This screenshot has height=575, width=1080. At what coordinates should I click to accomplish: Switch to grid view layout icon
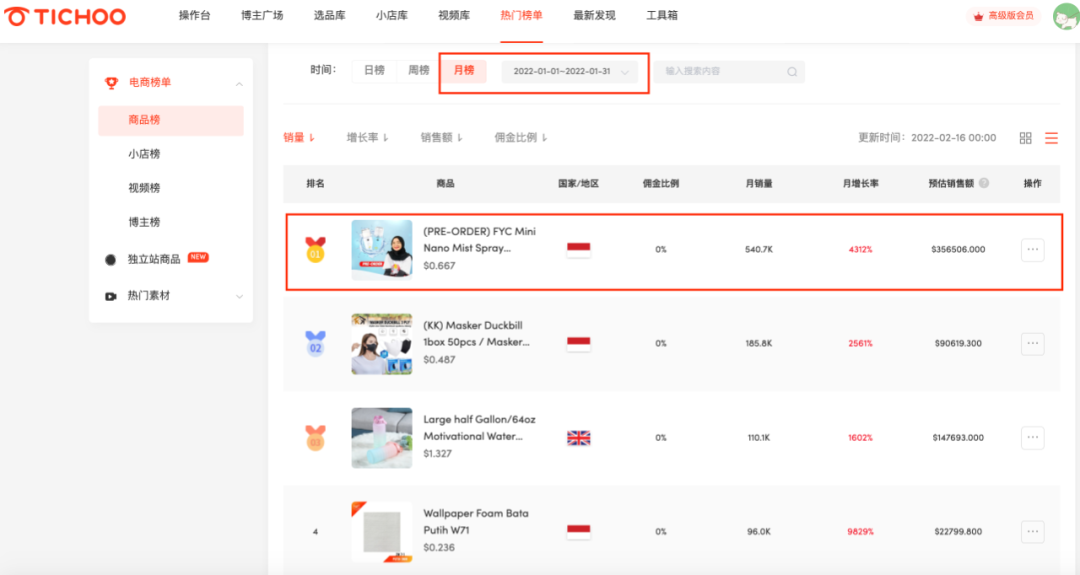(x=1025, y=138)
